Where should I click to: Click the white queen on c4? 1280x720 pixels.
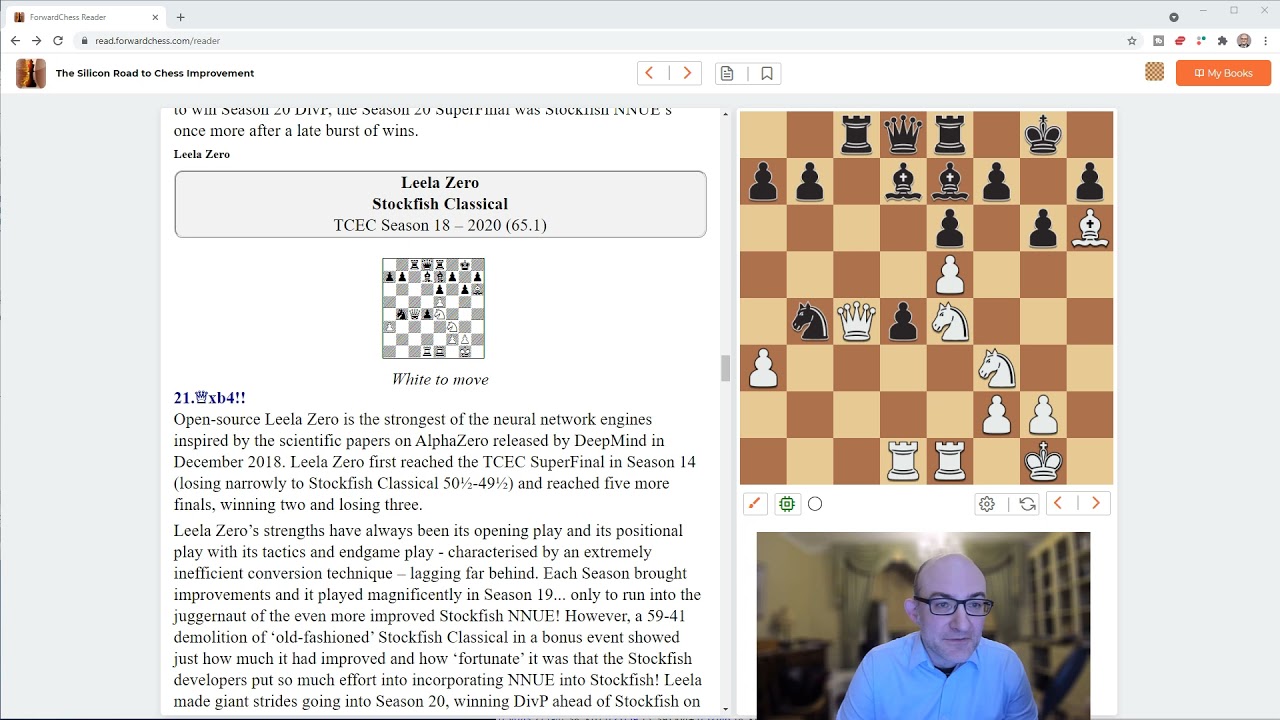(x=856, y=321)
